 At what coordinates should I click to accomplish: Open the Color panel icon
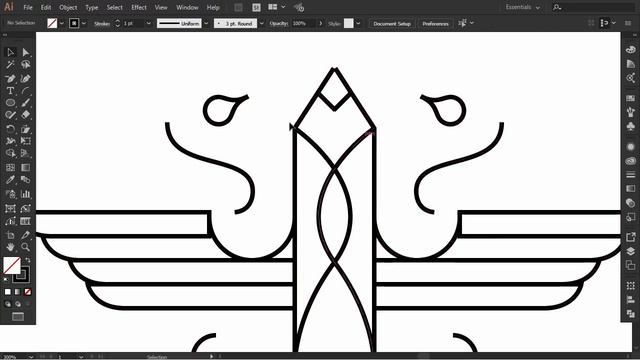coord(631,50)
